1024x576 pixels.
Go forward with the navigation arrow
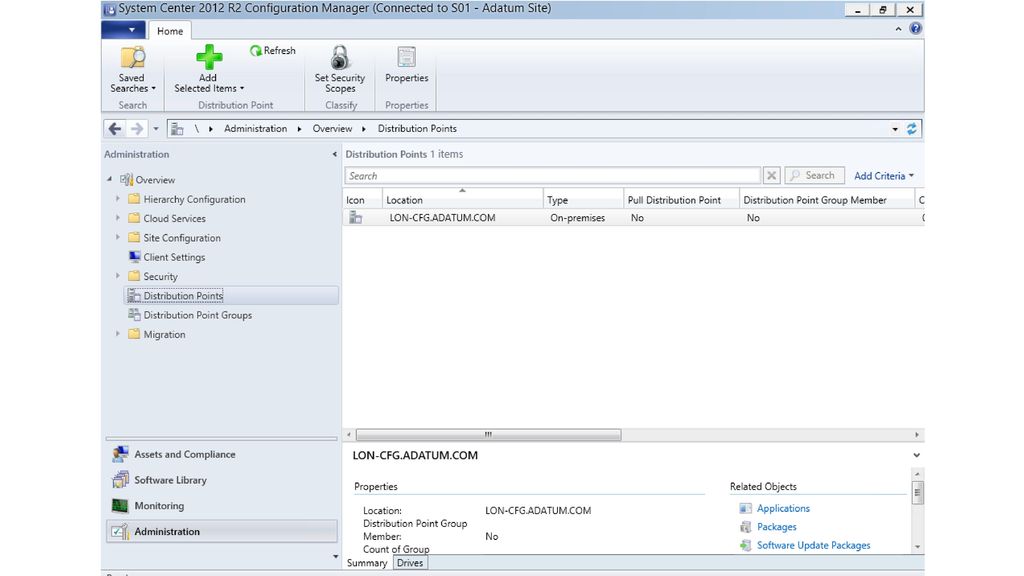coord(136,129)
